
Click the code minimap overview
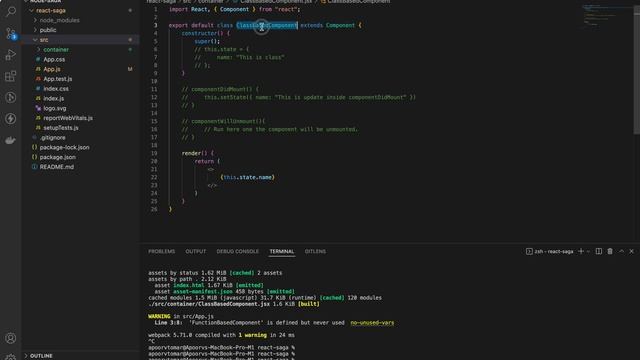point(606,16)
